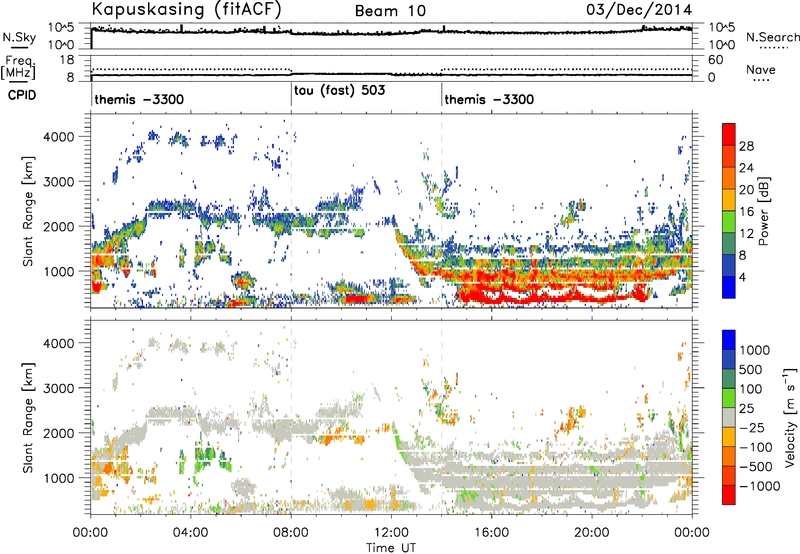Select the gray segment of Velocity color bar
The height and width of the screenshot is (554, 800).
[x=729, y=417]
